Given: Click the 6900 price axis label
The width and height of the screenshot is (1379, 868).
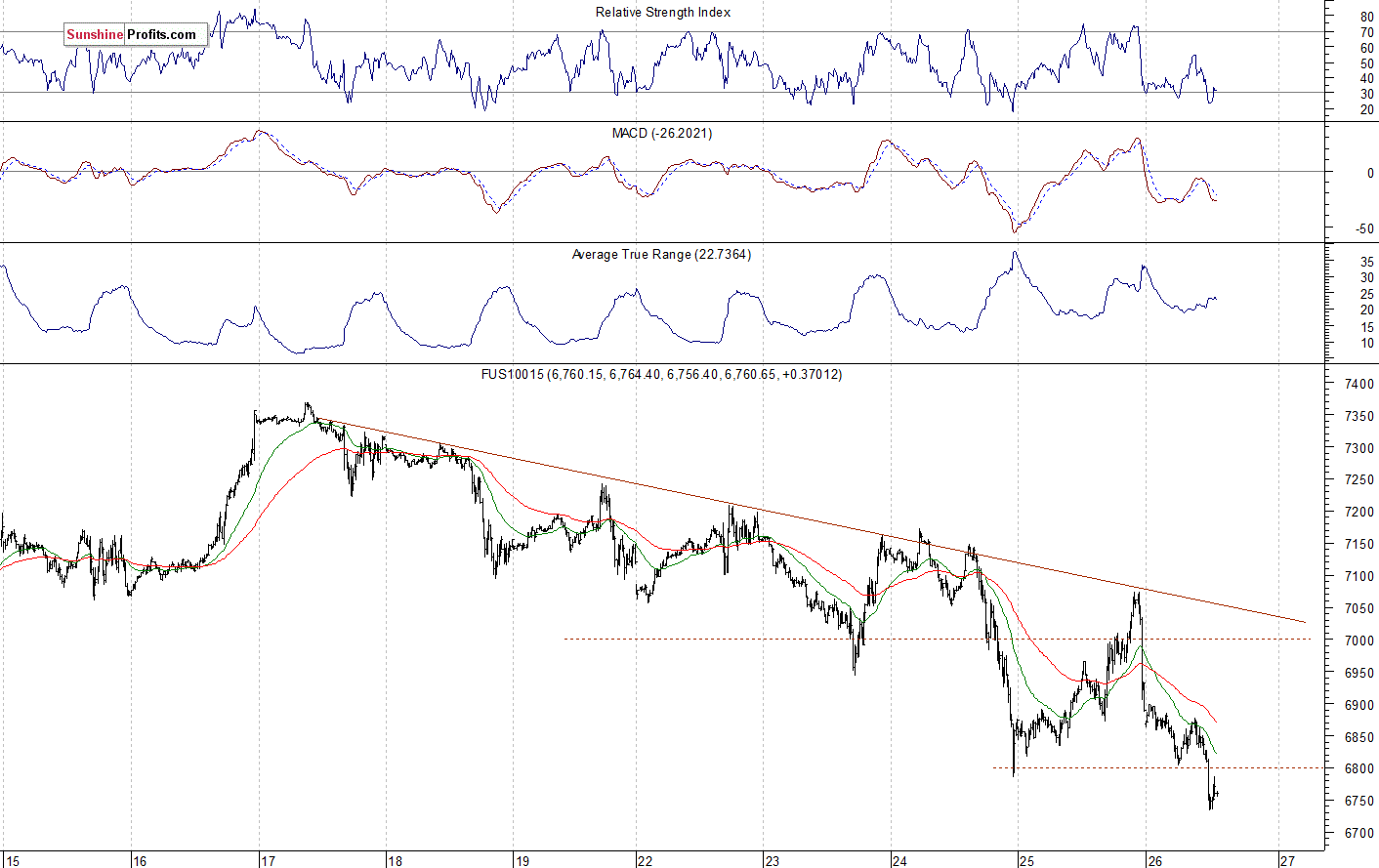Looking at the screenshot, I should (x=1358, y=705).
